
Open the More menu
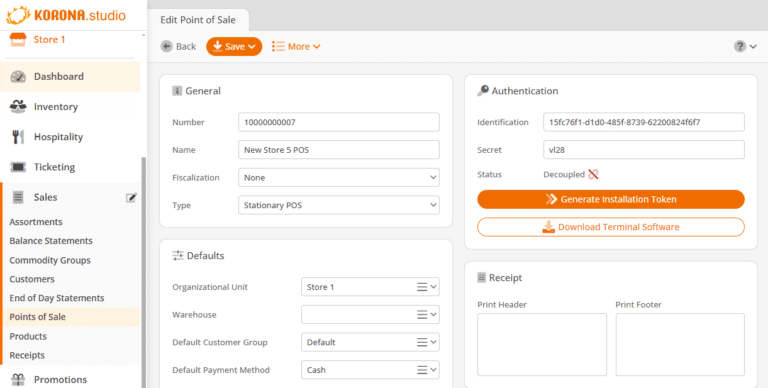(296, 47)
